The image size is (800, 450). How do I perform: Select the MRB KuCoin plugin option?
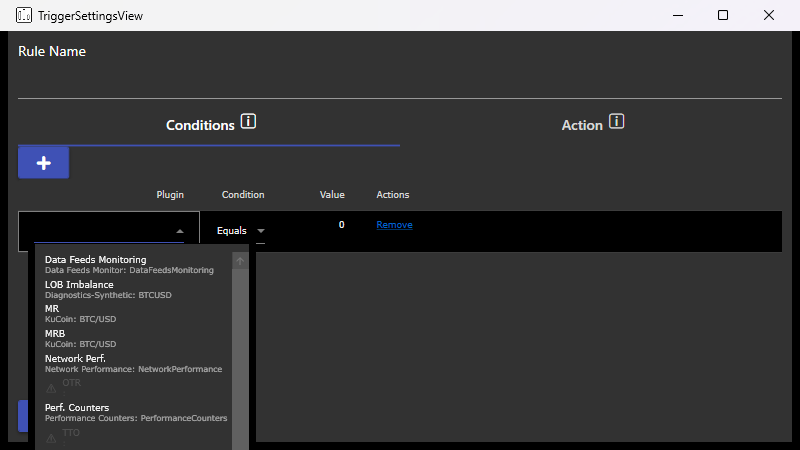pos(134,338)
